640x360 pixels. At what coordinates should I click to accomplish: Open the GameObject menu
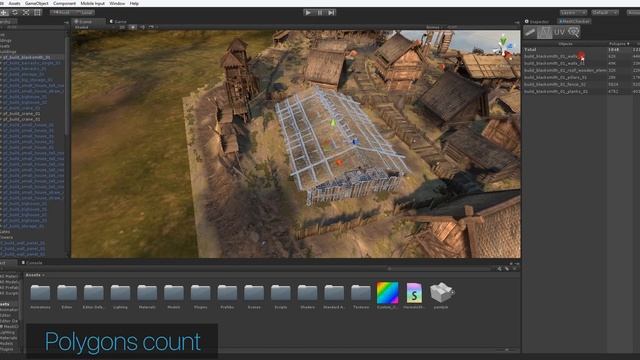click(x=37, y=3)
